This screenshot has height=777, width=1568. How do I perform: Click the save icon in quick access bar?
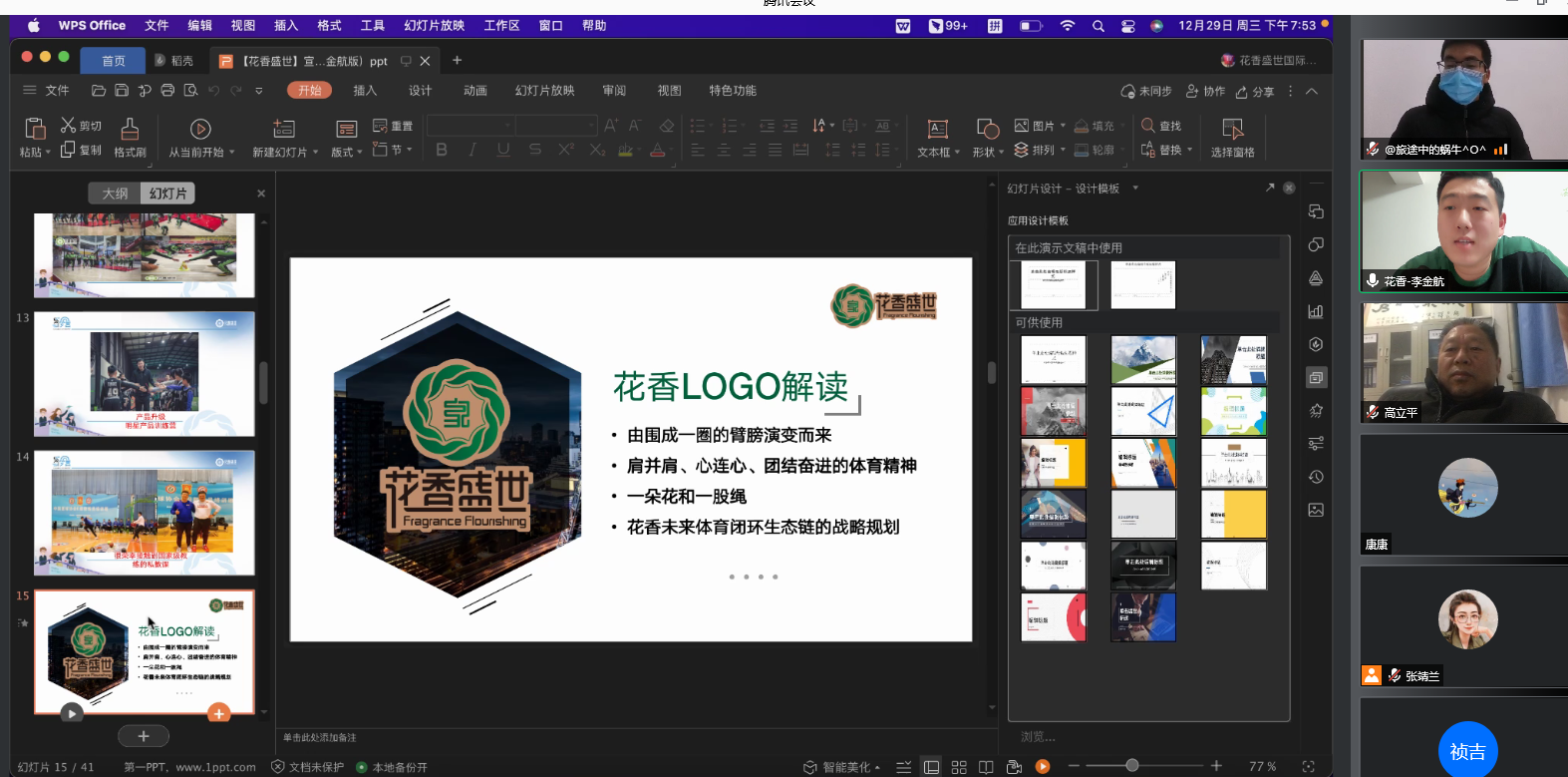122,91
